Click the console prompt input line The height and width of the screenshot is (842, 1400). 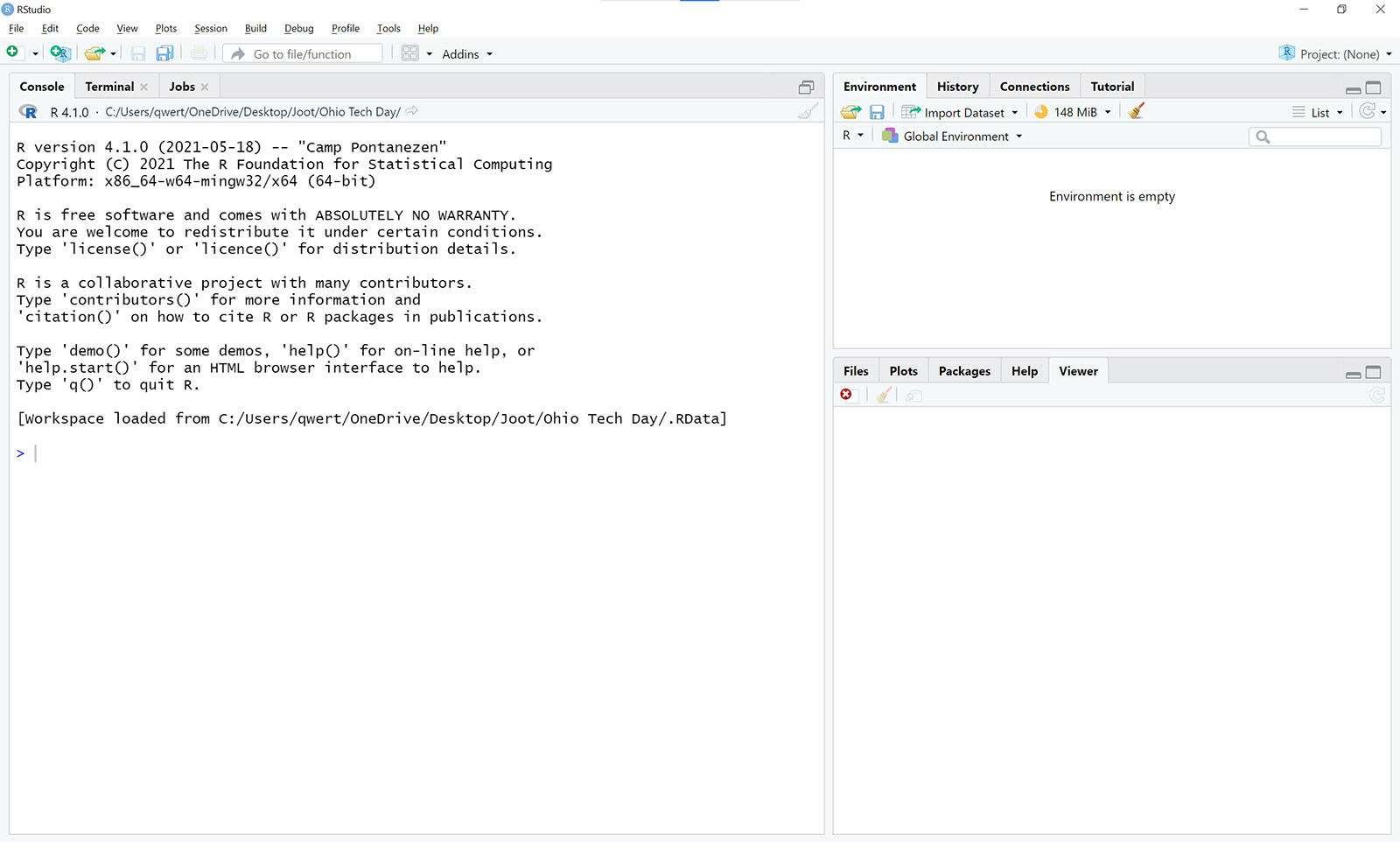tap(416, 453)
